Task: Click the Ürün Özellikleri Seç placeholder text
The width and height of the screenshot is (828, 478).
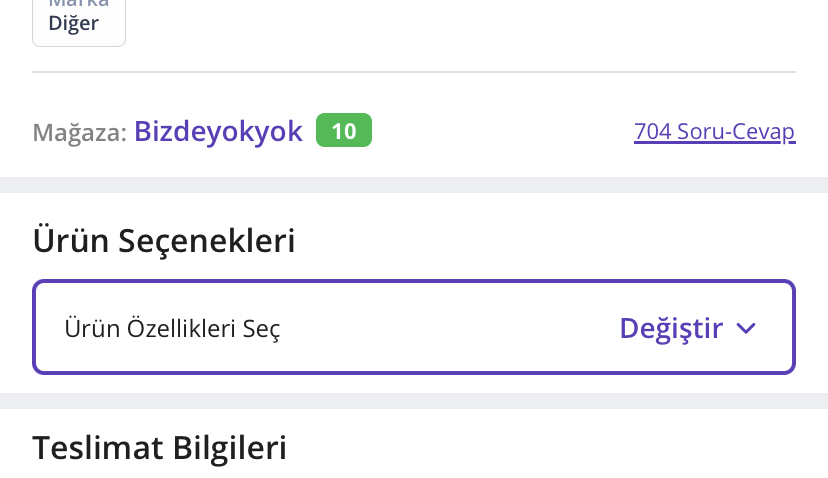Action: tap(172, 328)
